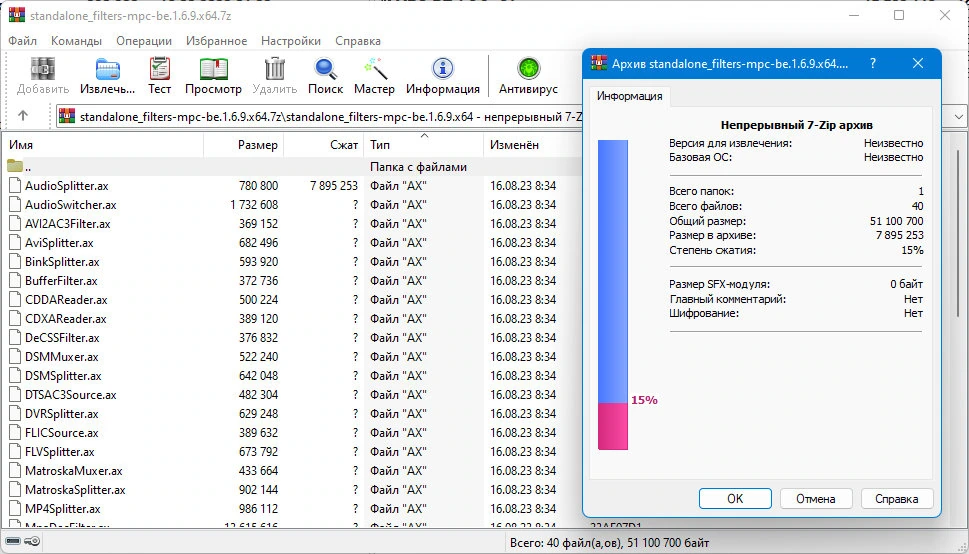Start the Мастер wizard tool
The width and height of the screenshot is (969, 554).
[374, 76]
